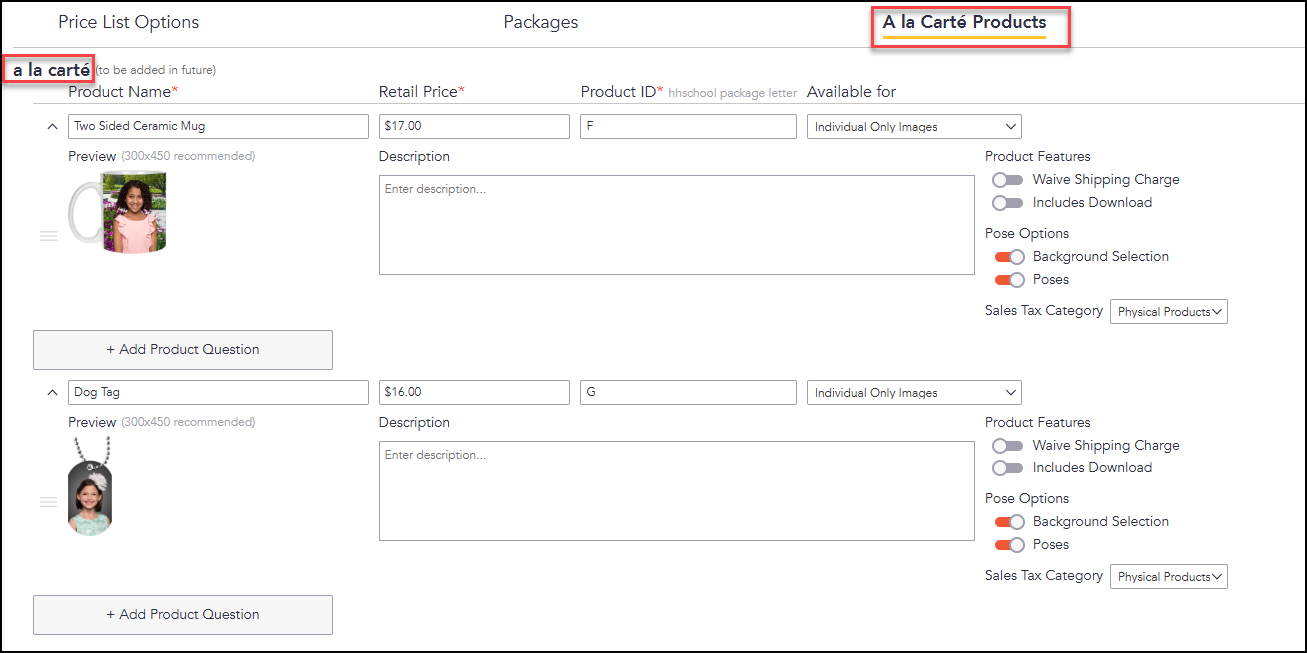Viewport: 1307px width, 653px height.
Task: Enable Waive Shipping Charge for the mug
Action: tap(1008, 180)
